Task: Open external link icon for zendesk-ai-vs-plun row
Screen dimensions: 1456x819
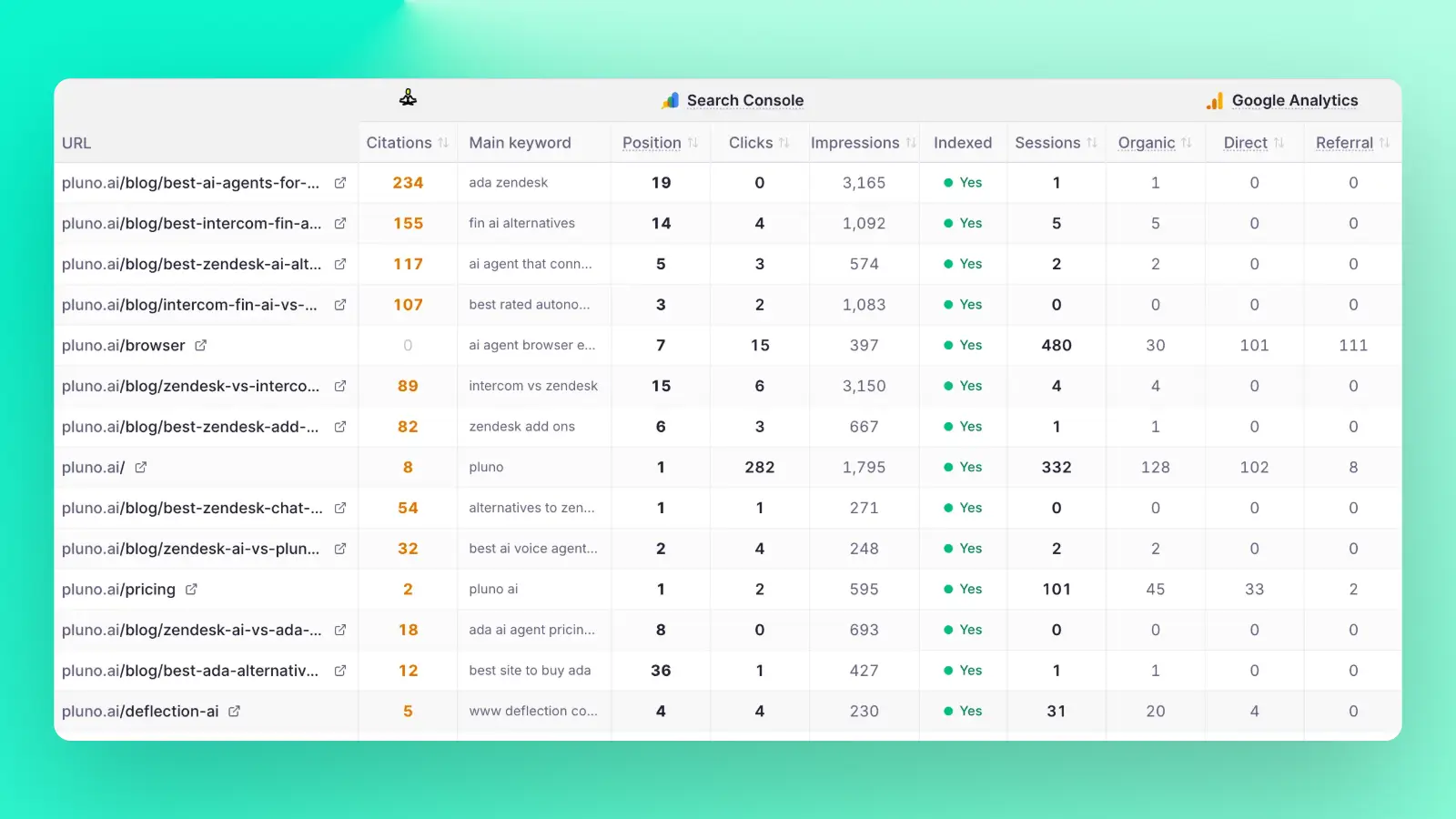Action: pos(340,549)
